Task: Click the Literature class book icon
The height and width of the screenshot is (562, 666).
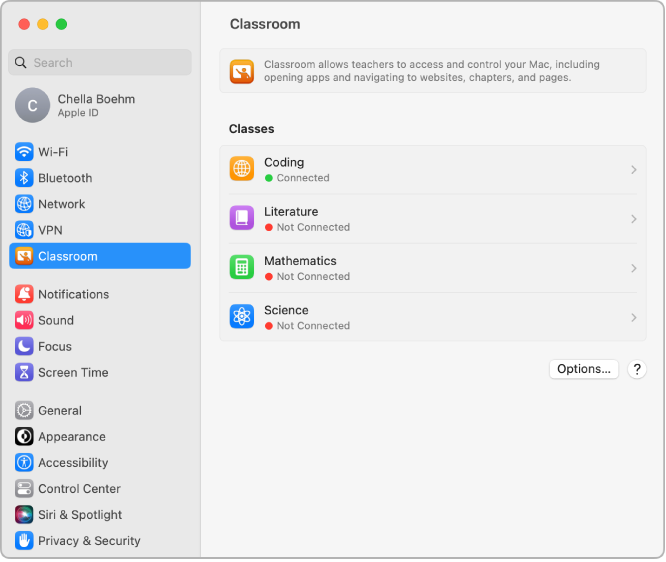Action: click(242, 218)
